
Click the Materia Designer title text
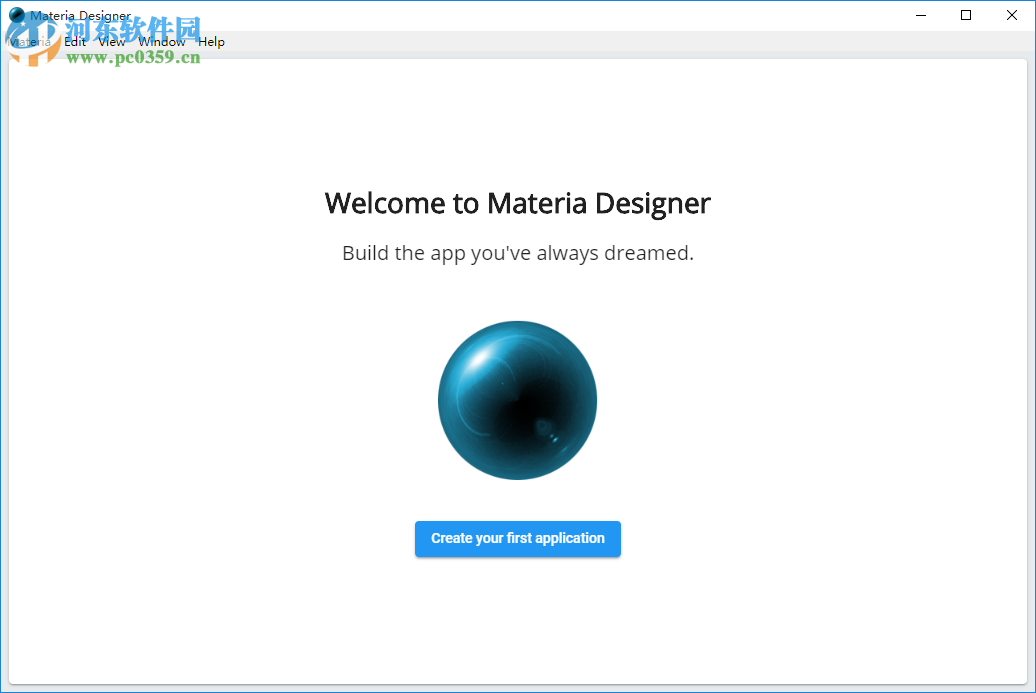point(79,15)
